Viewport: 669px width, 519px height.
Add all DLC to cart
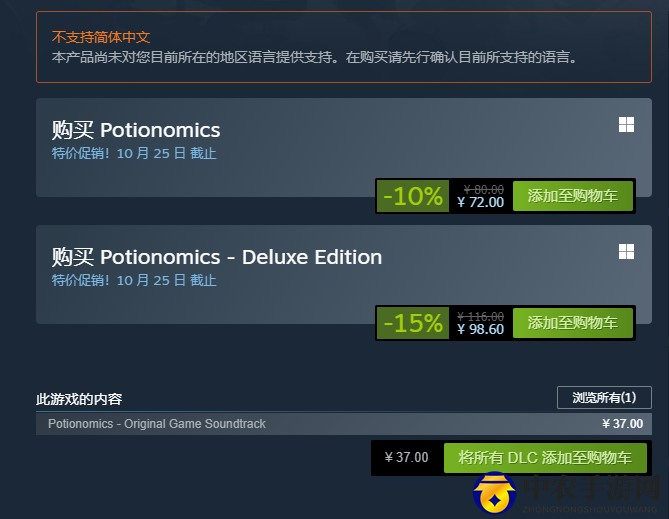545,458
